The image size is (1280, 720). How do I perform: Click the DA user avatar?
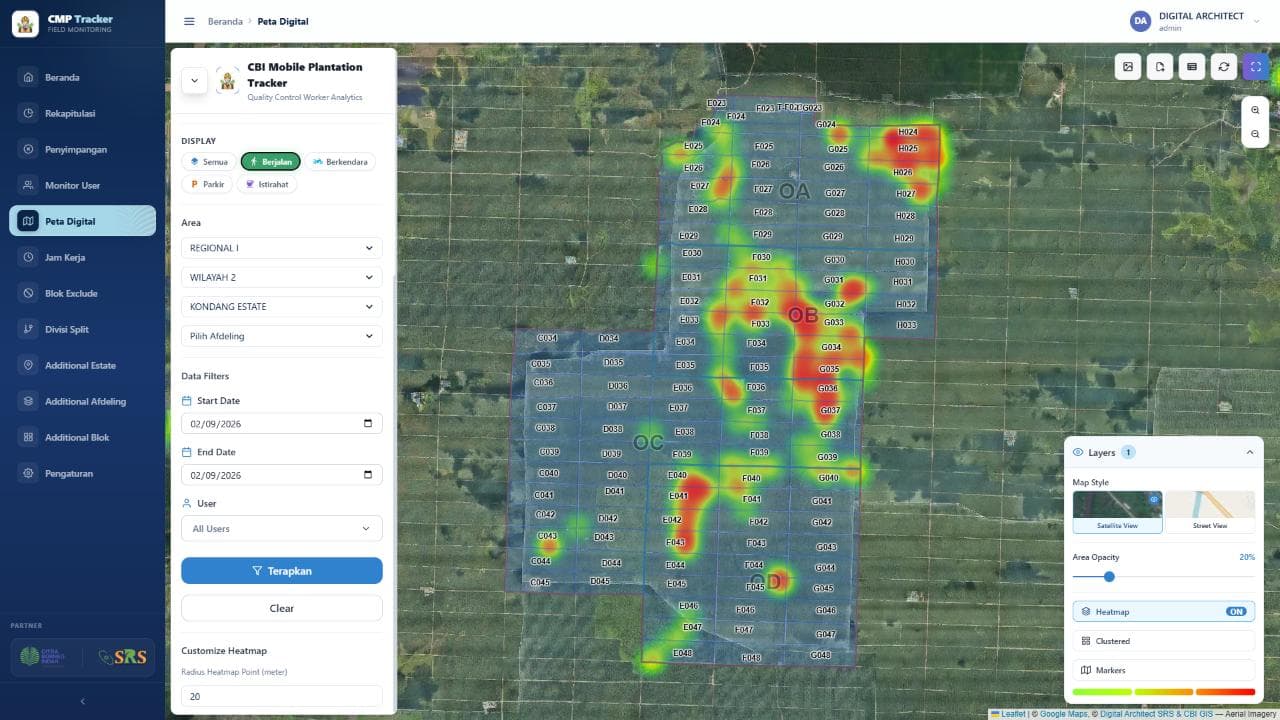point(1140,21)
